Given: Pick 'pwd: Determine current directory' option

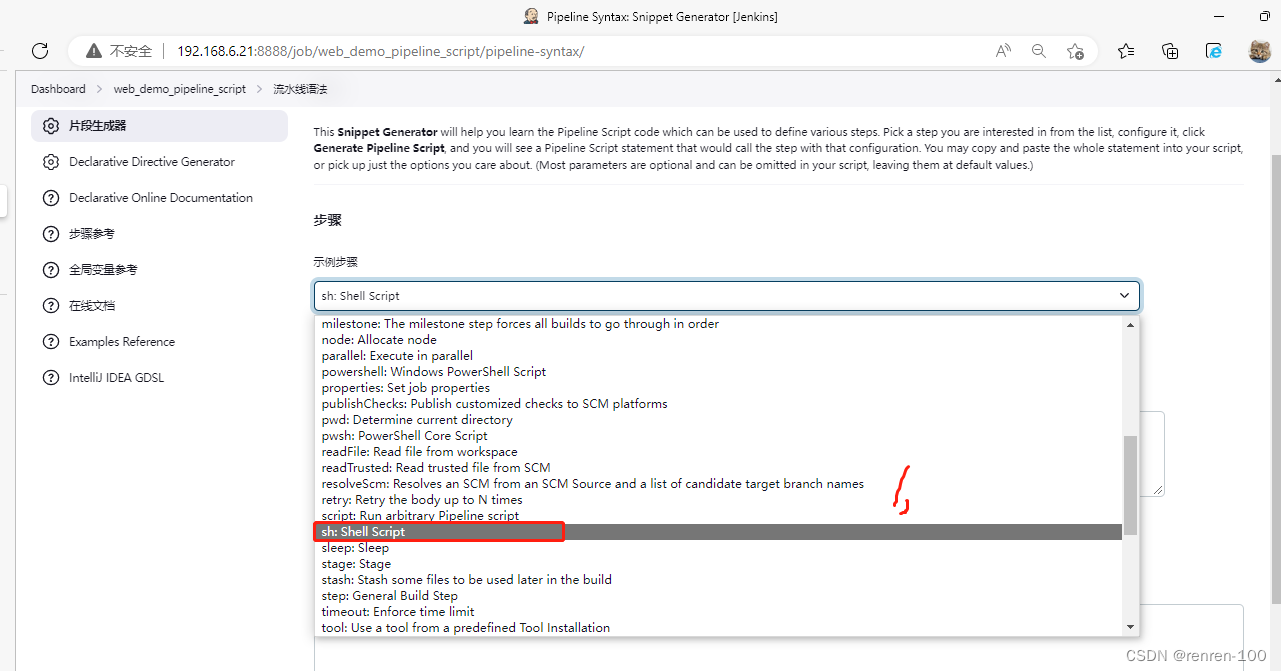Looking at the screenshot, I should 718,420.
